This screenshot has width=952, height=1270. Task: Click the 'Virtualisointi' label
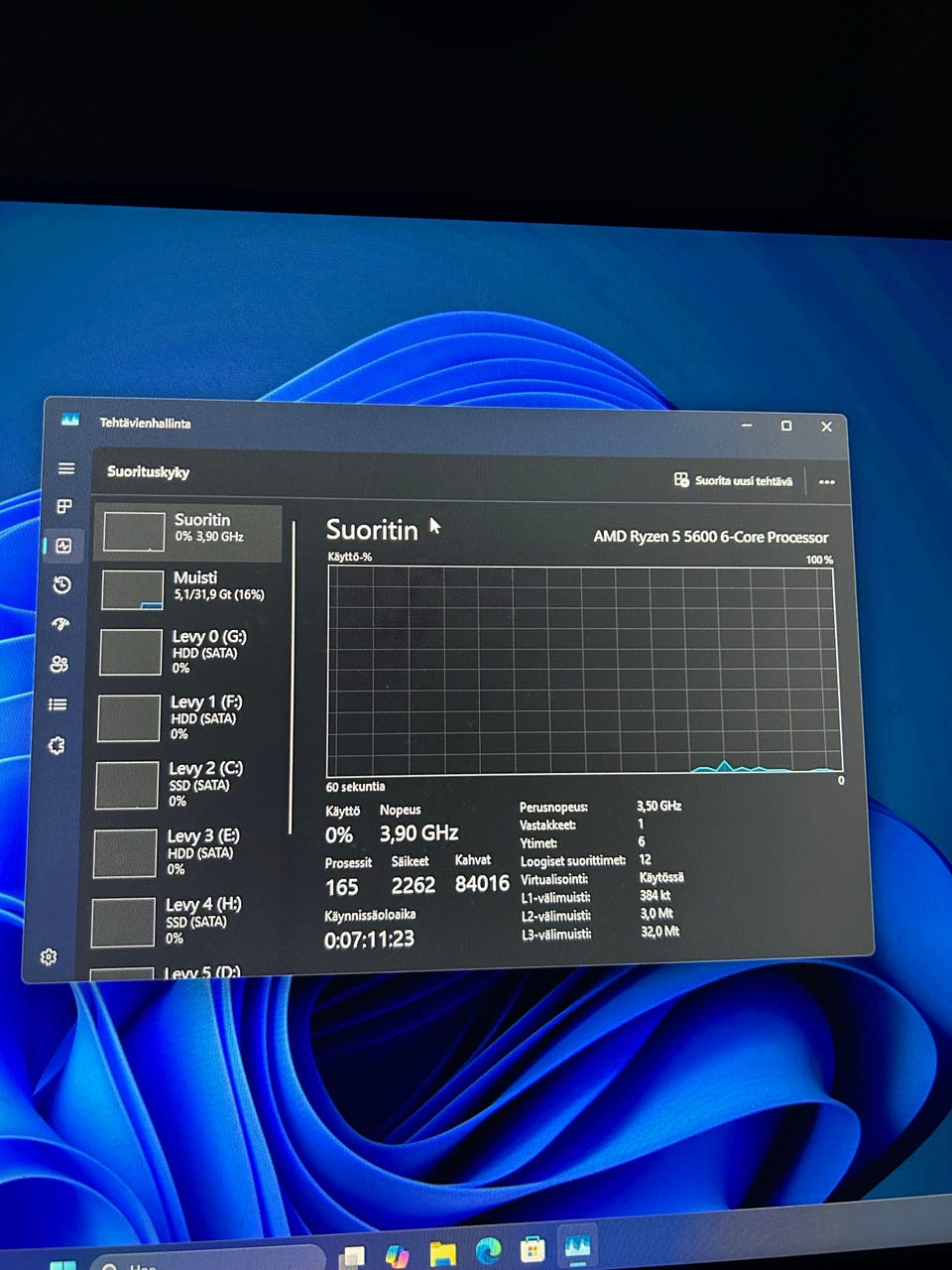[x=554, y=879]
